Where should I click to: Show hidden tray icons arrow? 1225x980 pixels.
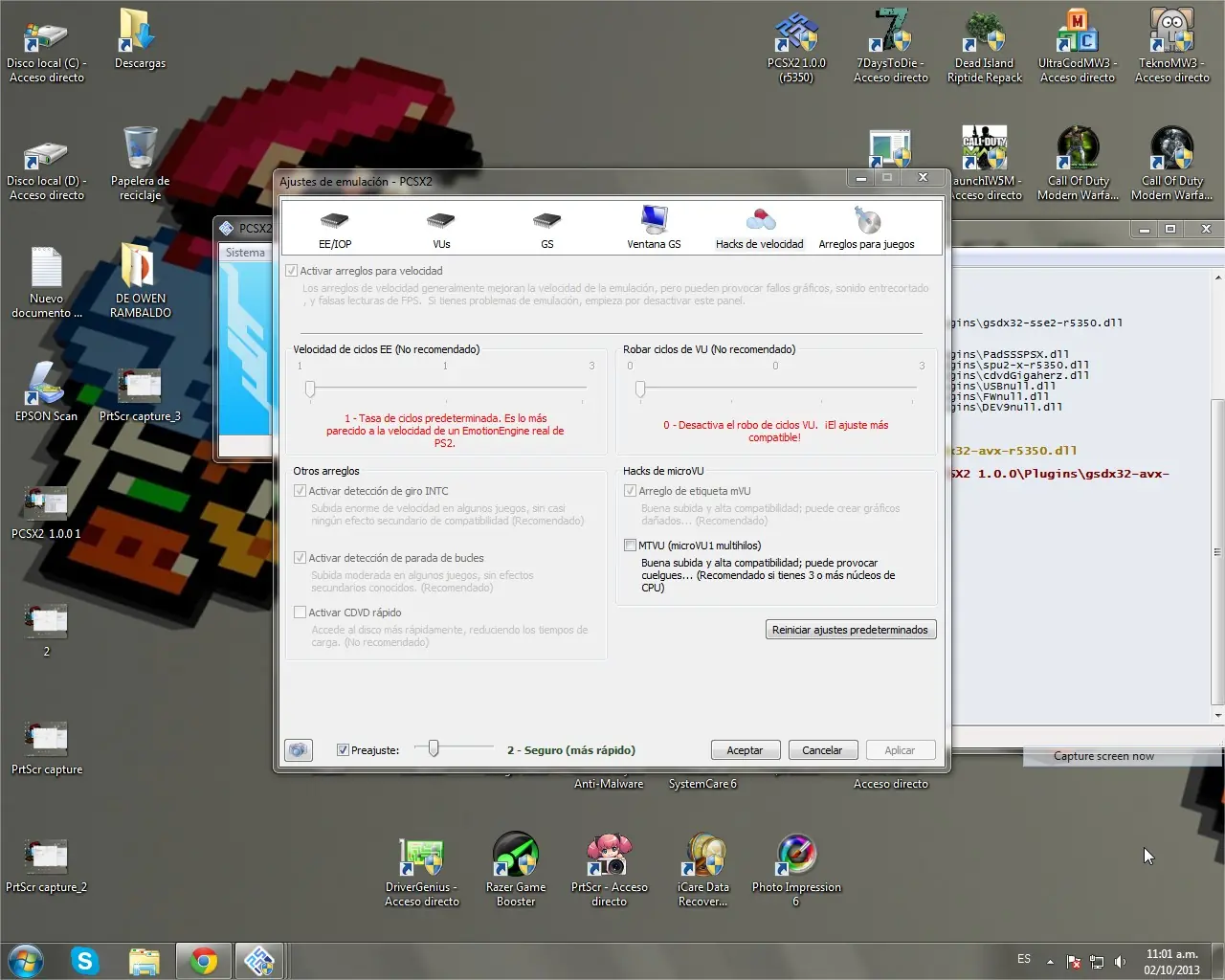coord(1050,961)
